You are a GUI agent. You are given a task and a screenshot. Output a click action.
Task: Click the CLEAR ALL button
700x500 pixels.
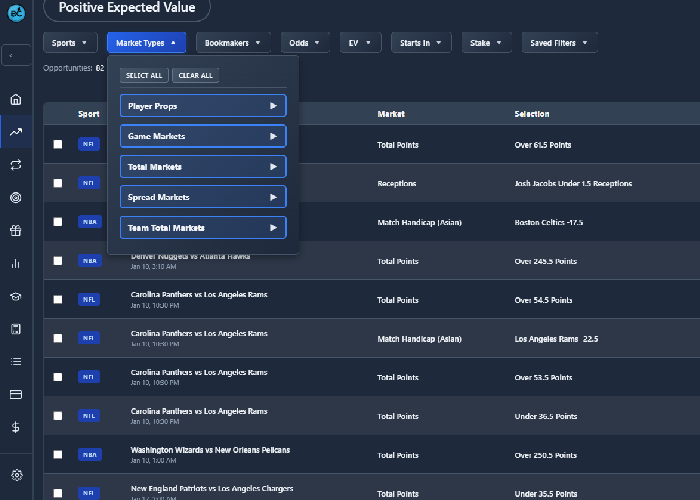[196, 75]
